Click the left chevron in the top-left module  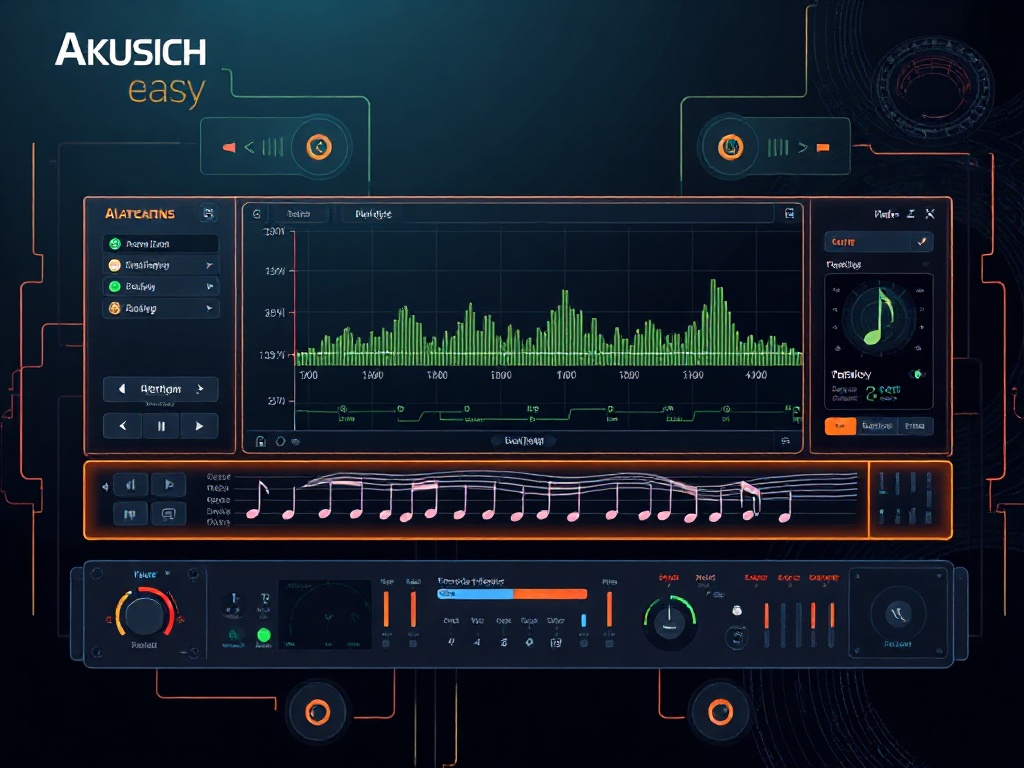point(249,148)
